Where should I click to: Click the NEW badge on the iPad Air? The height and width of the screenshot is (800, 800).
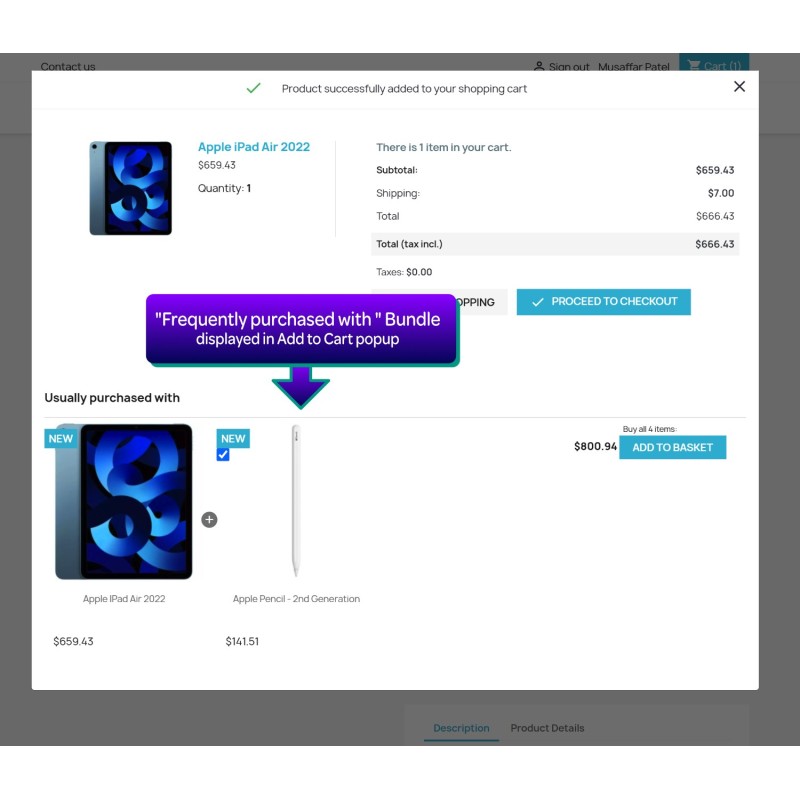point(61,438)
